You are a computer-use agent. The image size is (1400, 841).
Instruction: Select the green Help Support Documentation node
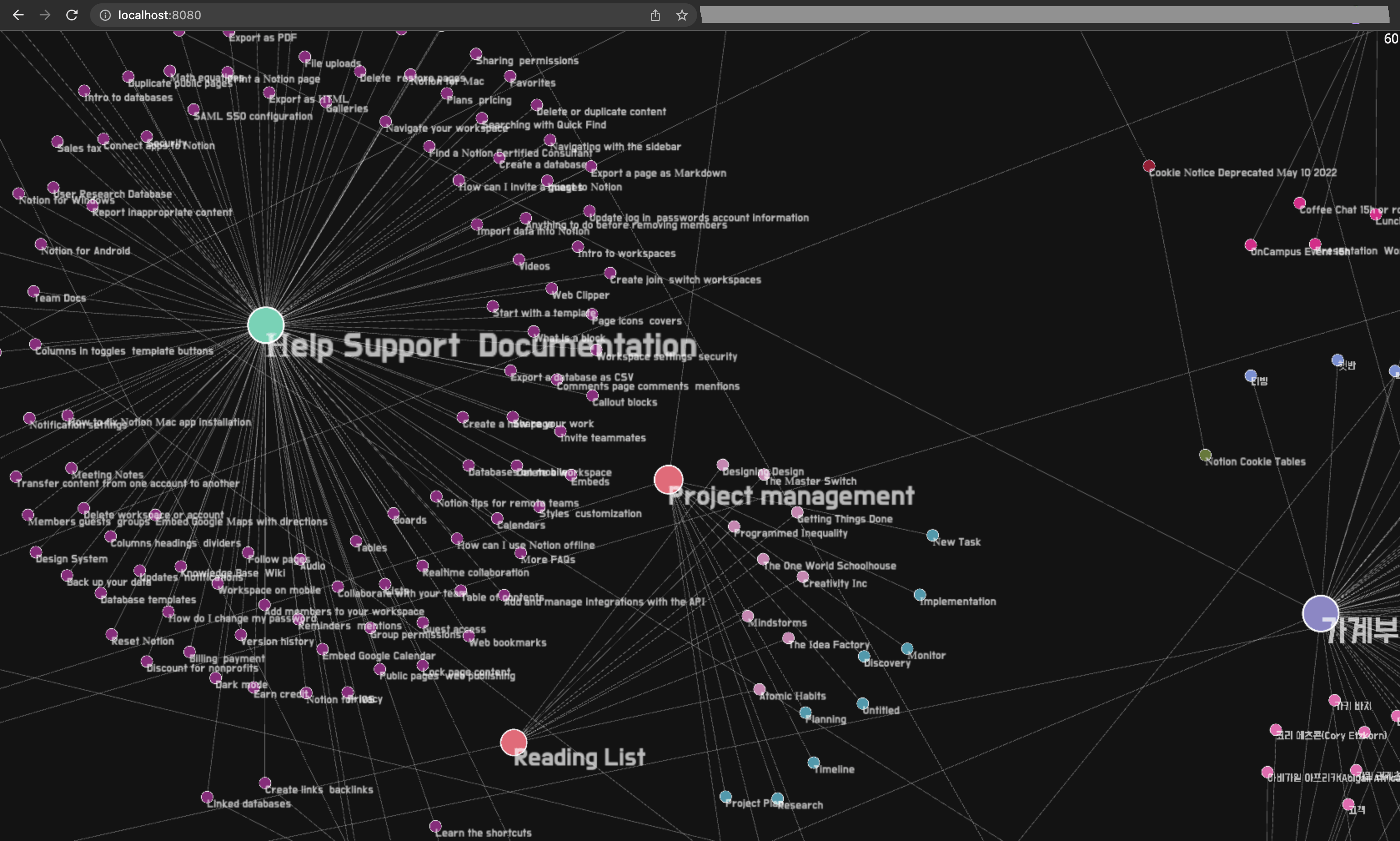[x=266, y=325]
